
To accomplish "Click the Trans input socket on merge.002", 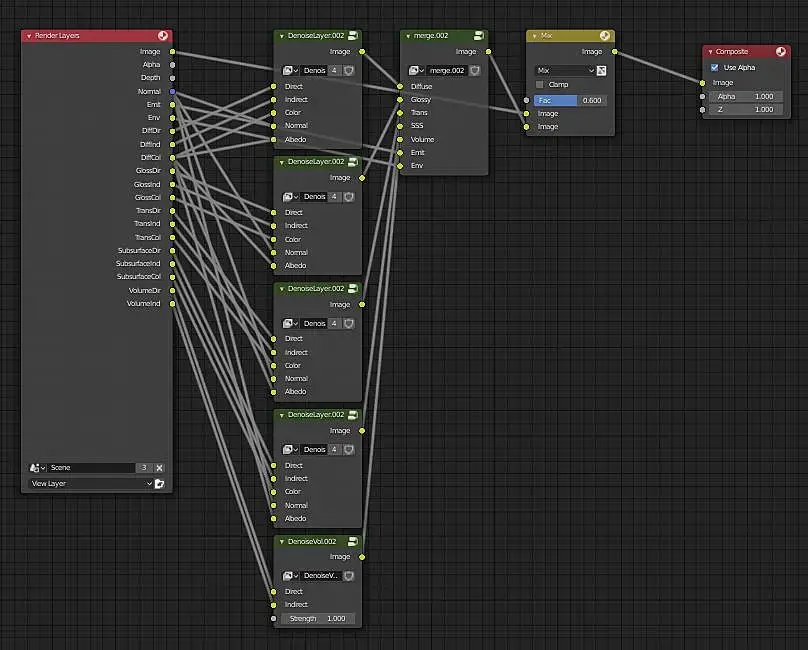I will tap(400, 113).
